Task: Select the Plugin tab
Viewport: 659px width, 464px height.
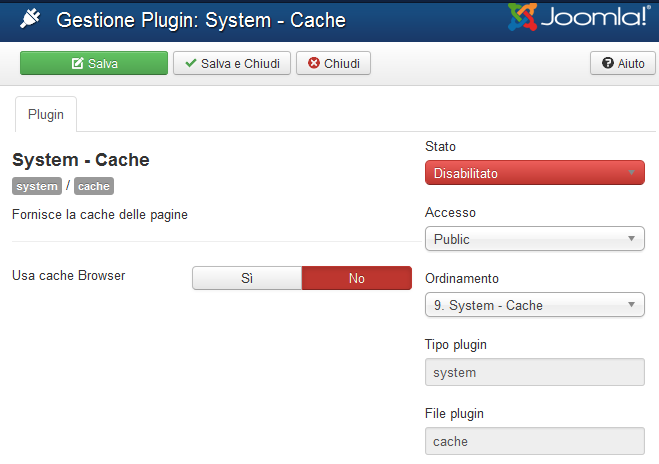Action: [x=46, y=114]
